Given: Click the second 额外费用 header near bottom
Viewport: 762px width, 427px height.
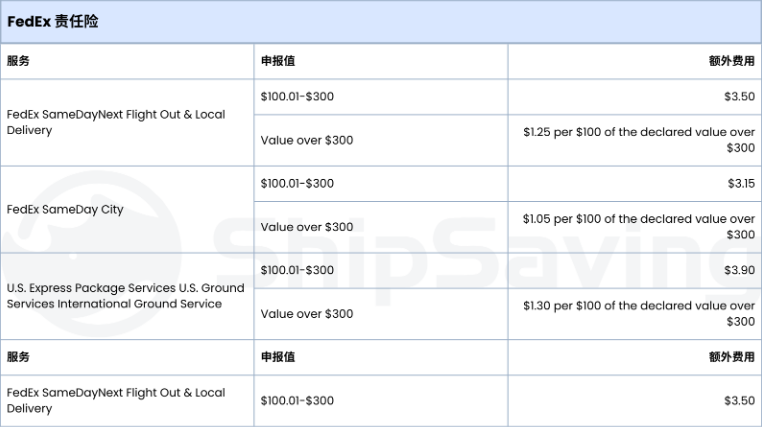Looking at the screenshot, I should (x=732, y=357).
